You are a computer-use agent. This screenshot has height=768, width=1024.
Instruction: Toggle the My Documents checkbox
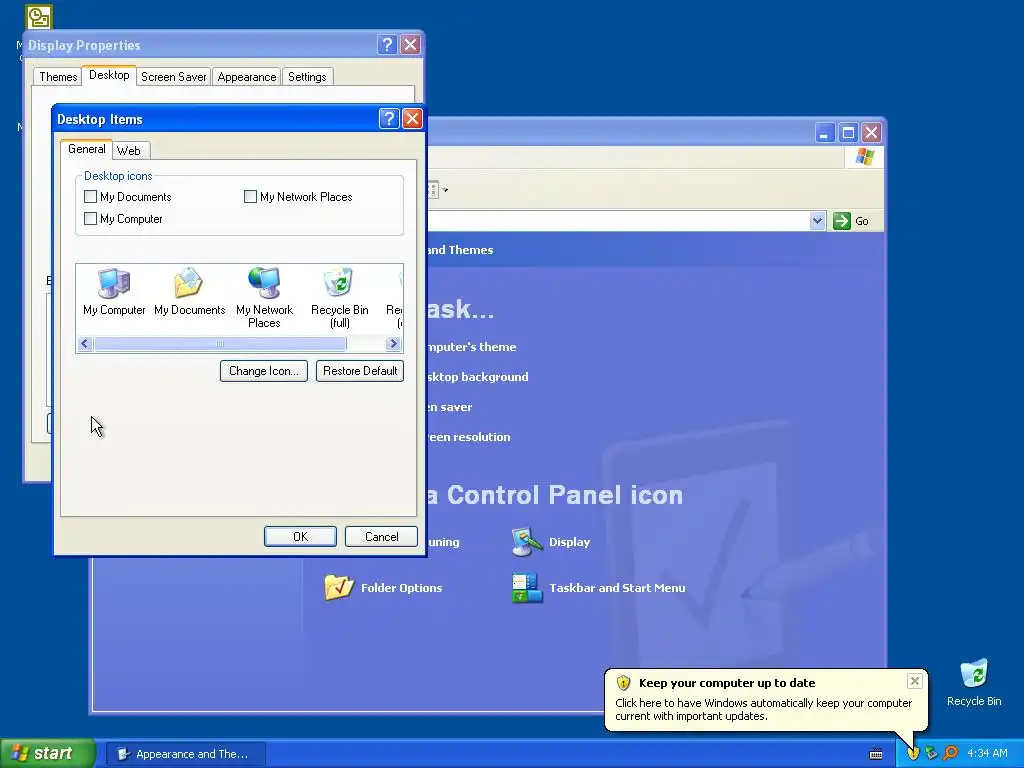(91, 197)
